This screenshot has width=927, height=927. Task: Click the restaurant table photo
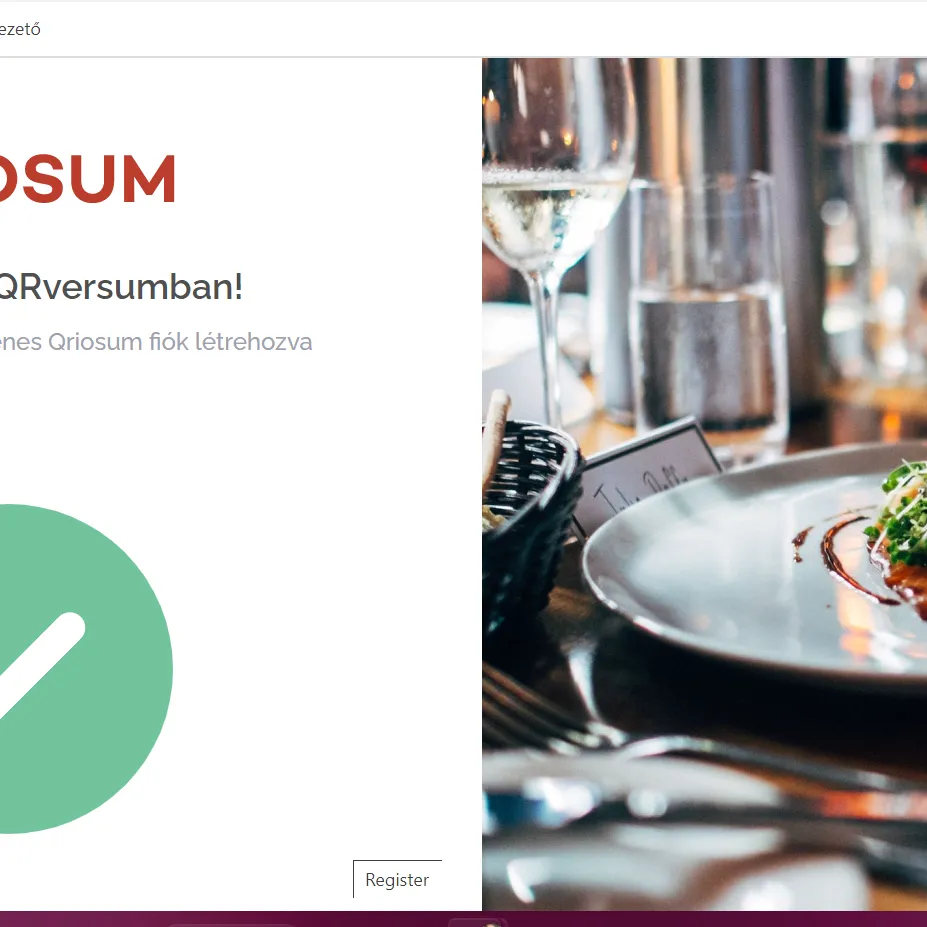click(x=704, y=484)
